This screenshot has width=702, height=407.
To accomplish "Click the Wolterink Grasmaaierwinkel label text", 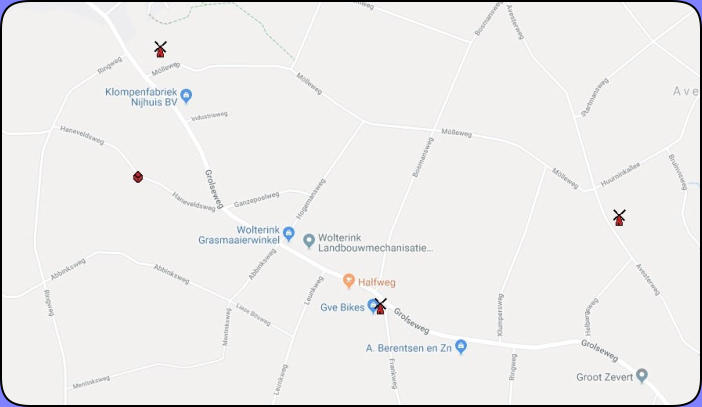I will click(239, 235).
